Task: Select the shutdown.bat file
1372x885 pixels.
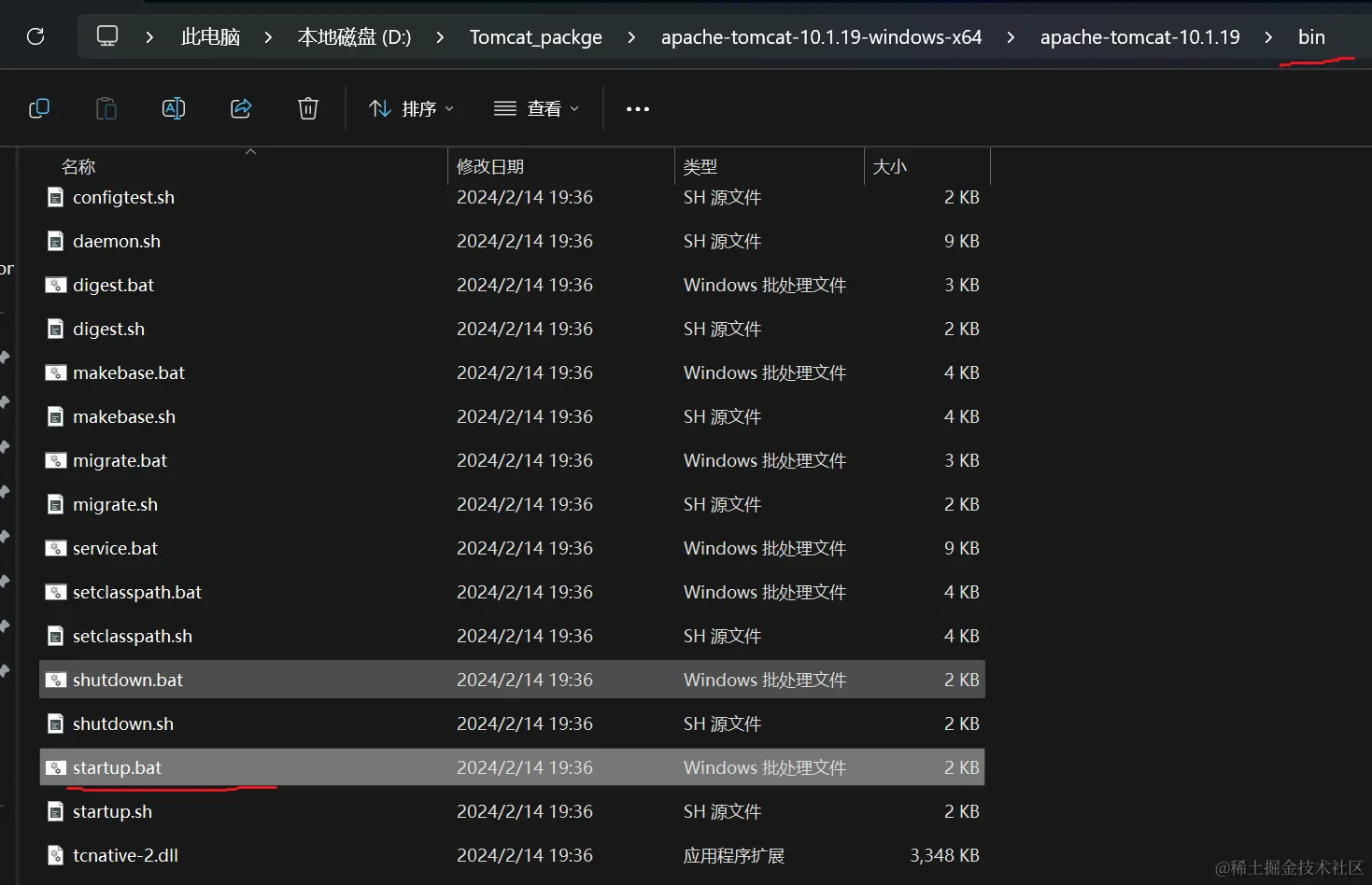Action: coord(127,680)
